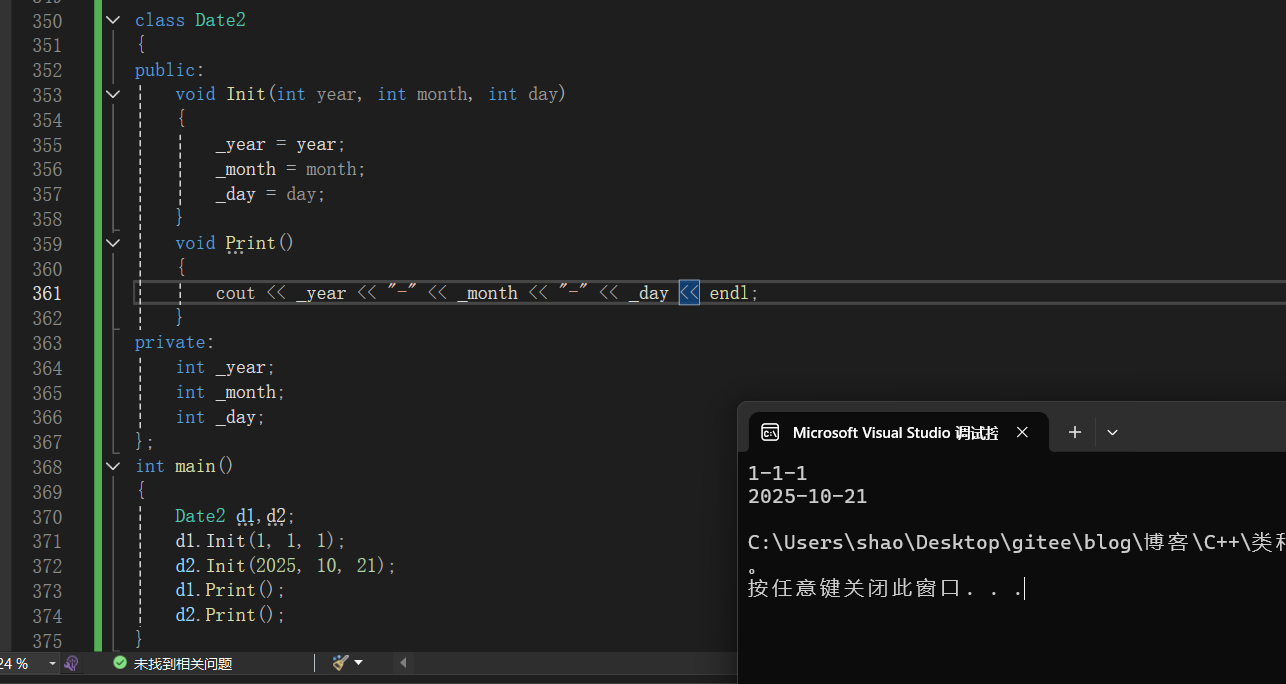Click the d1.Init(1, 1, 1); line
The height and width of the screenshot is (684, 1286).
260,541
